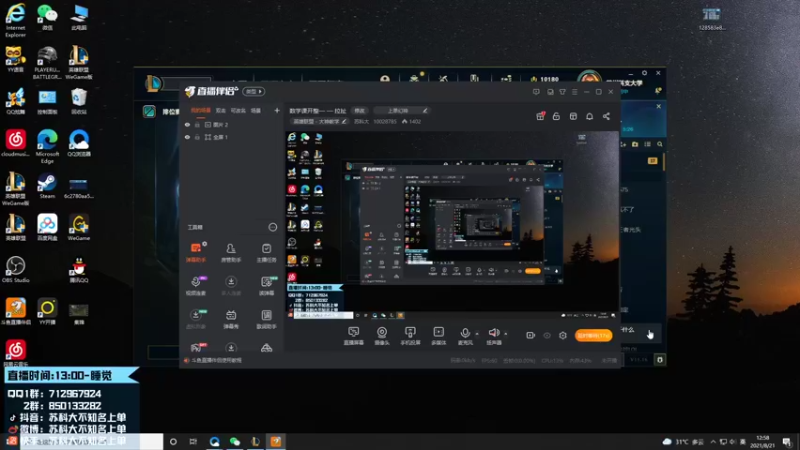The width and height of the screenshot is (800, 450).
Task: Open the 歌词助手 tool in the toolbox
Action: pos(266,319)
